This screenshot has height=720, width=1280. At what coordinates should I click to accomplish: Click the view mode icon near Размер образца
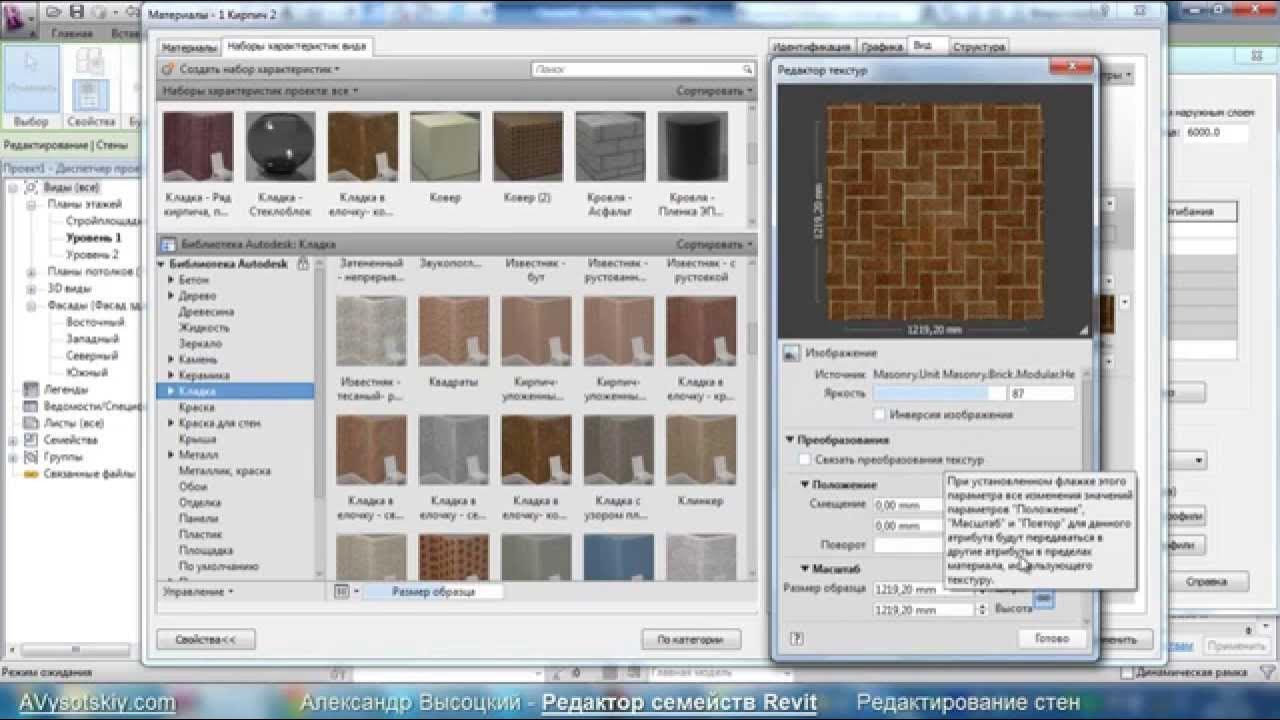pyautogui.click(x=341, y=591)
